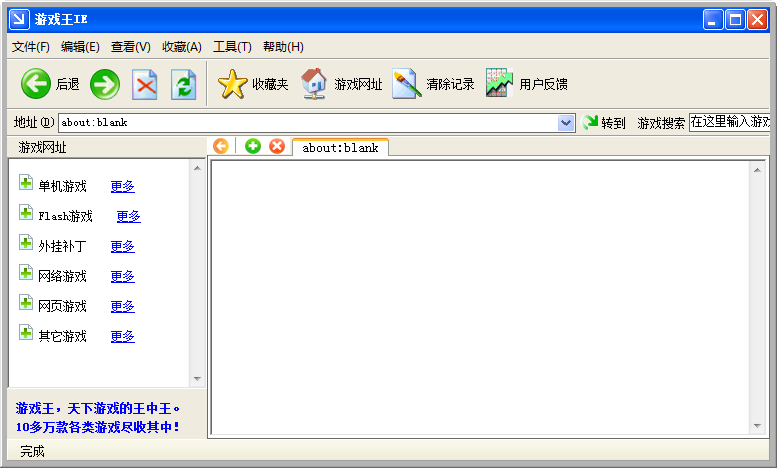
Task: Click the Flash游戏 category text
Action: tap(65, 216)
